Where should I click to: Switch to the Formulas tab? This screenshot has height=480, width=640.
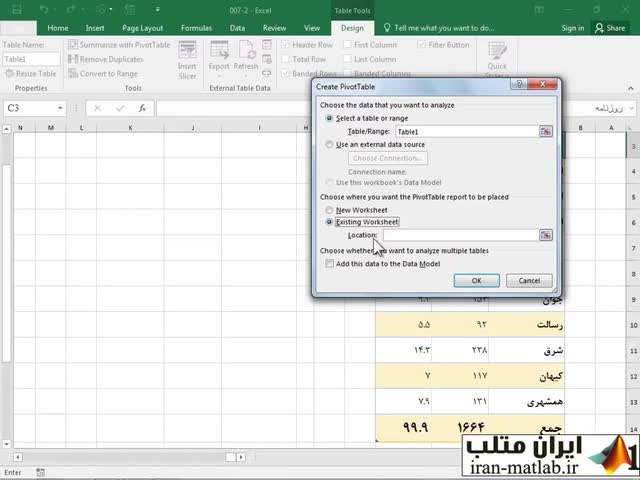point(196,28)
